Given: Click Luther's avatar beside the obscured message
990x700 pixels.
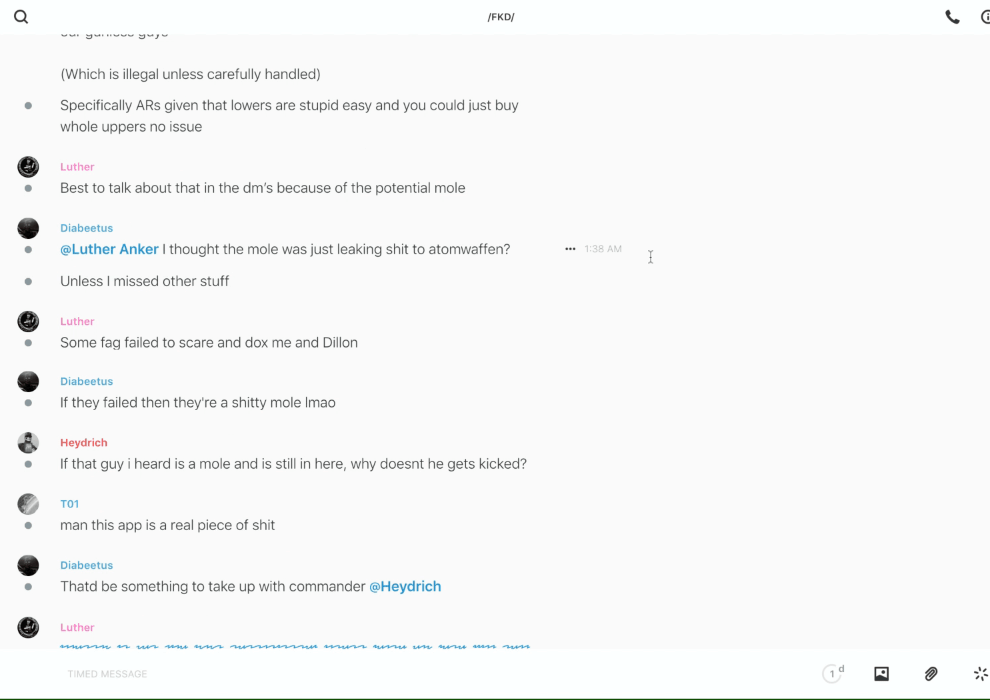Looking at the screenshot, I should click(x=28, y=627).
